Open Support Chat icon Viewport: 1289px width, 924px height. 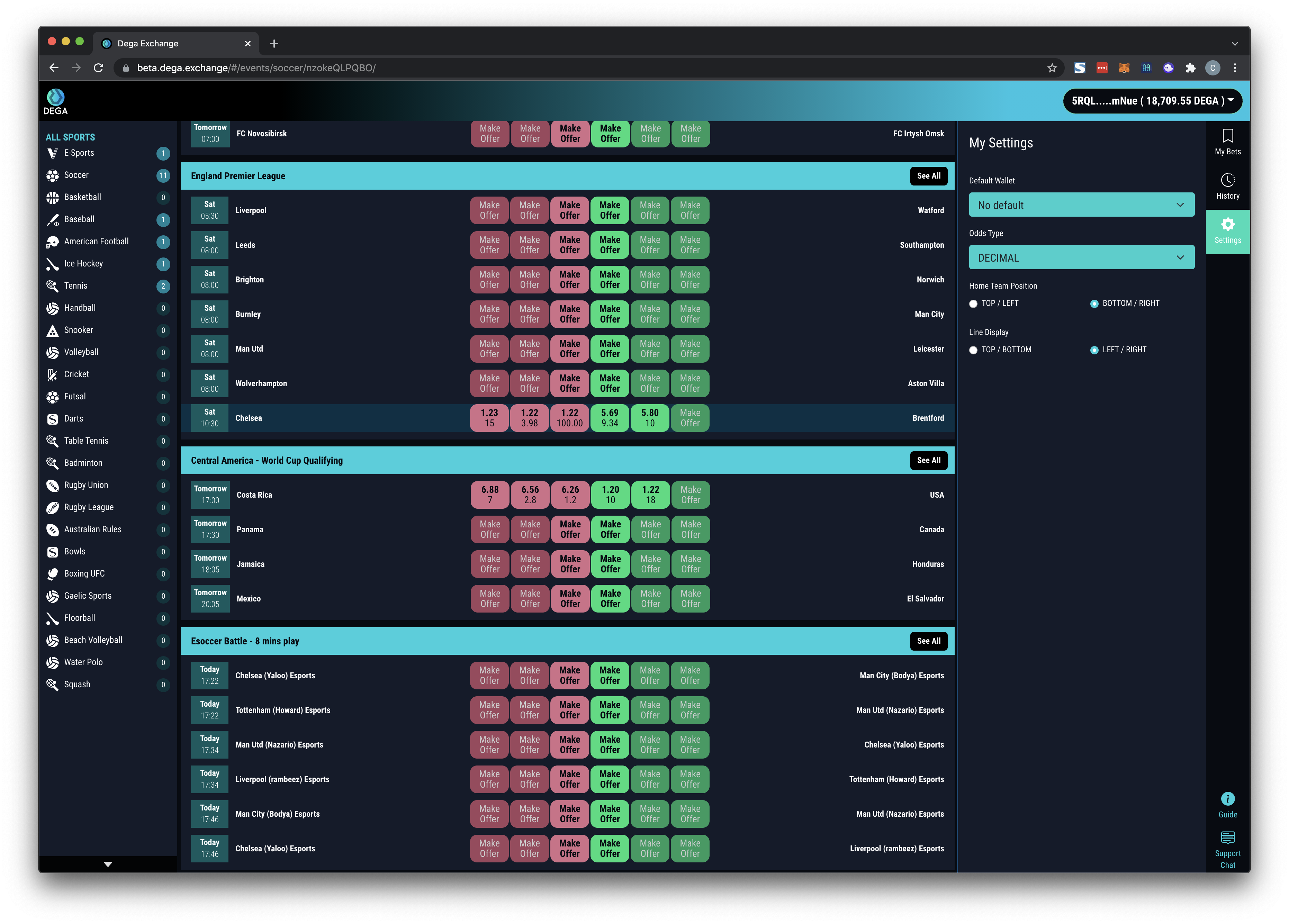click(x=1227, y=838)
